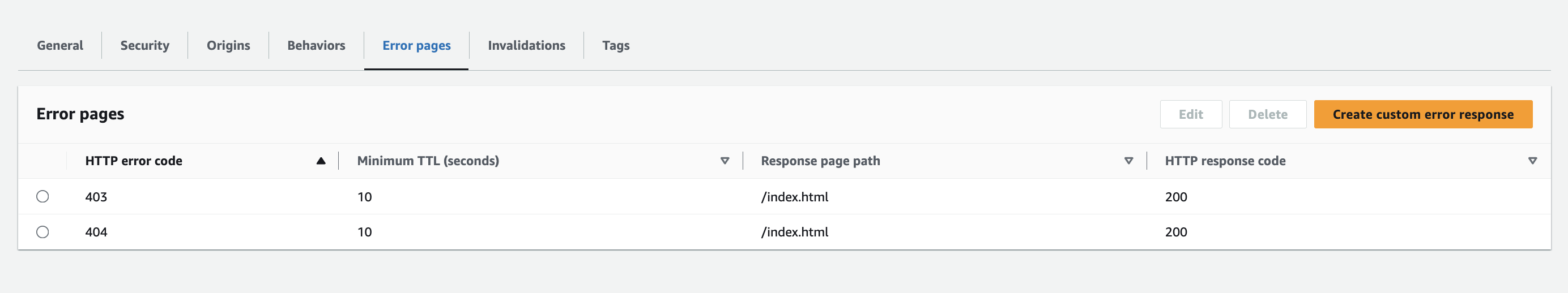Click the Create custom error response button

pyautogui.click(x=1422, y=114)
